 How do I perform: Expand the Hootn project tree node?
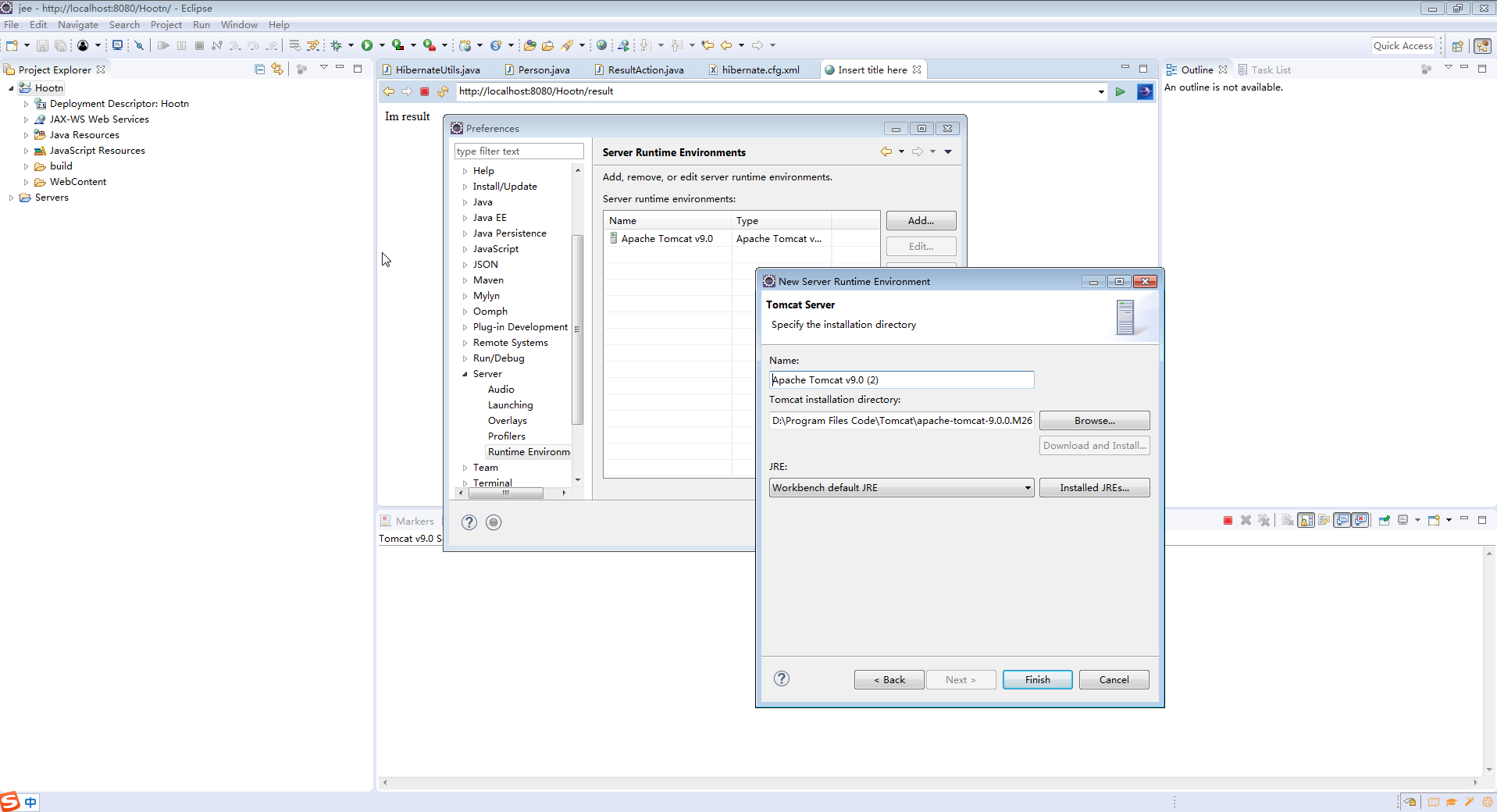[x=11, y=88]
